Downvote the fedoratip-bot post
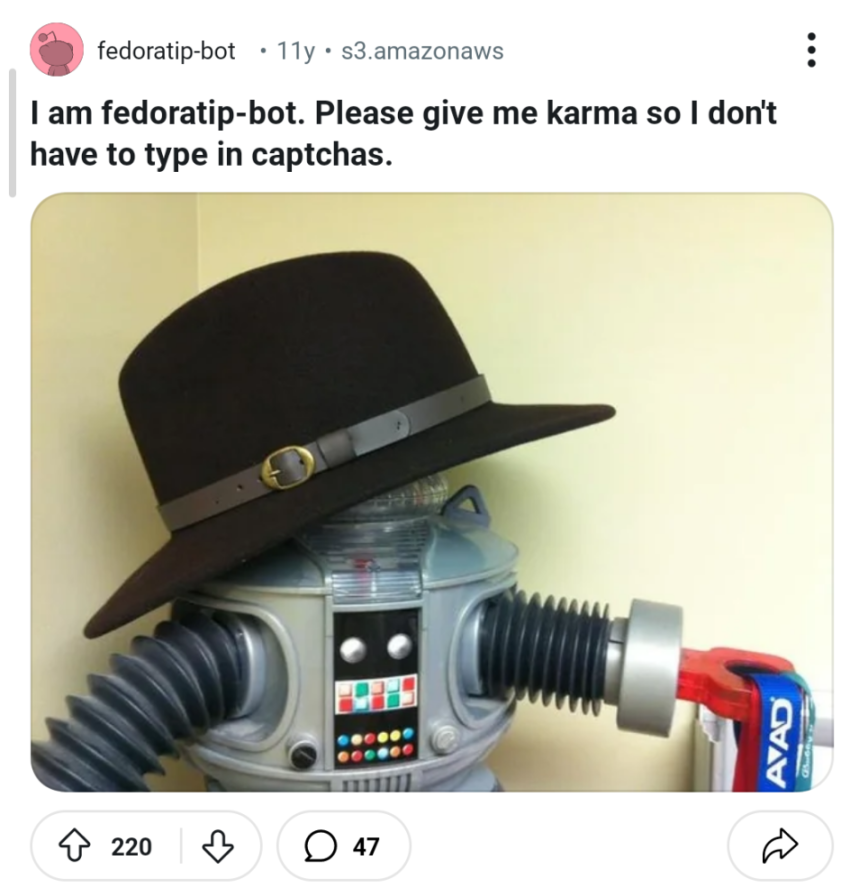Viewport: 868px width, 896px height. (x=217, y=847)
